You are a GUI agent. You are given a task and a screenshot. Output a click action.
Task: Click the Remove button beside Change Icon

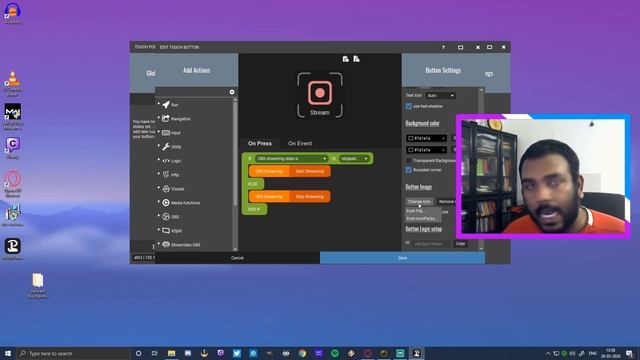point(447,202)
